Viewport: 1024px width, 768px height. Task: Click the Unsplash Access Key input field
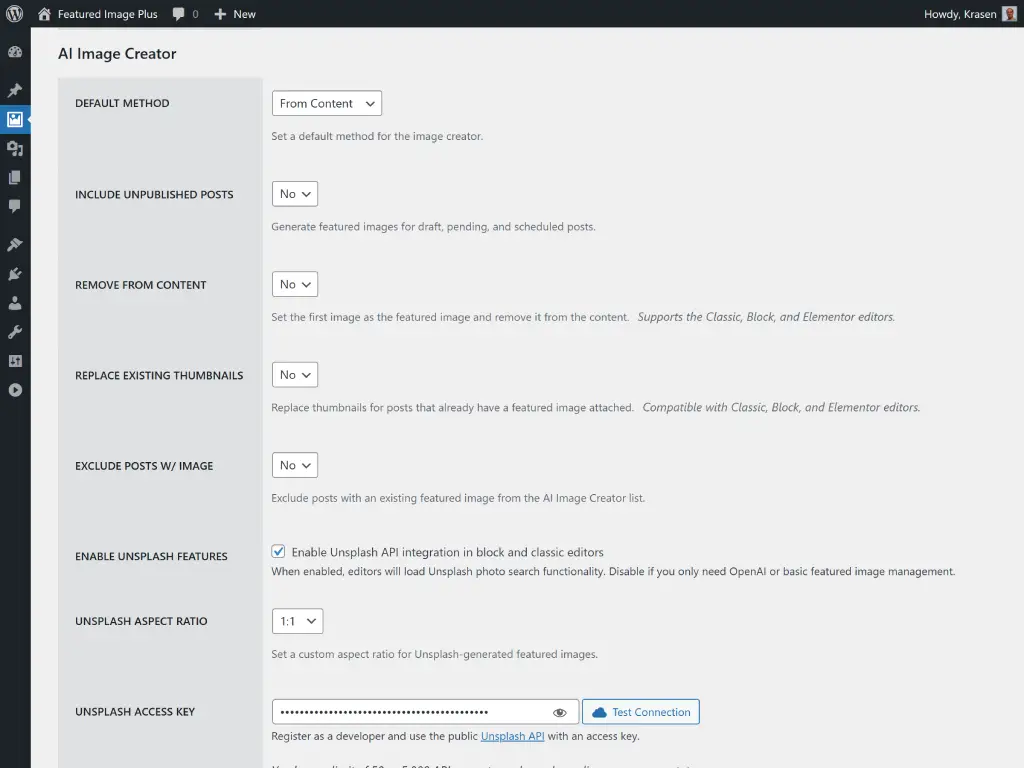pyautogui.click(x=410, y=711)
